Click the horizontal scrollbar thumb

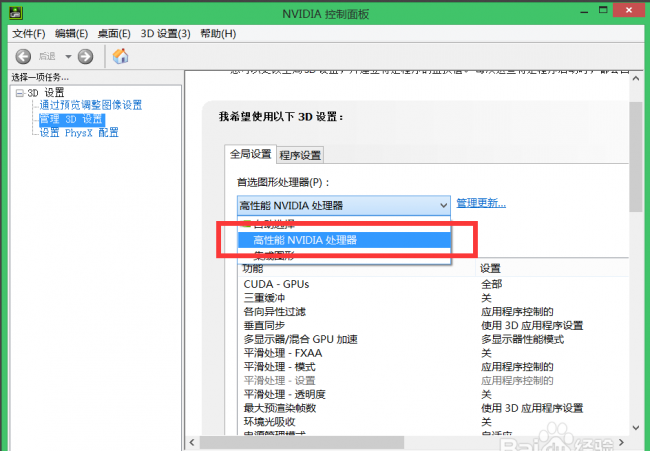click(x=302, y=442)
